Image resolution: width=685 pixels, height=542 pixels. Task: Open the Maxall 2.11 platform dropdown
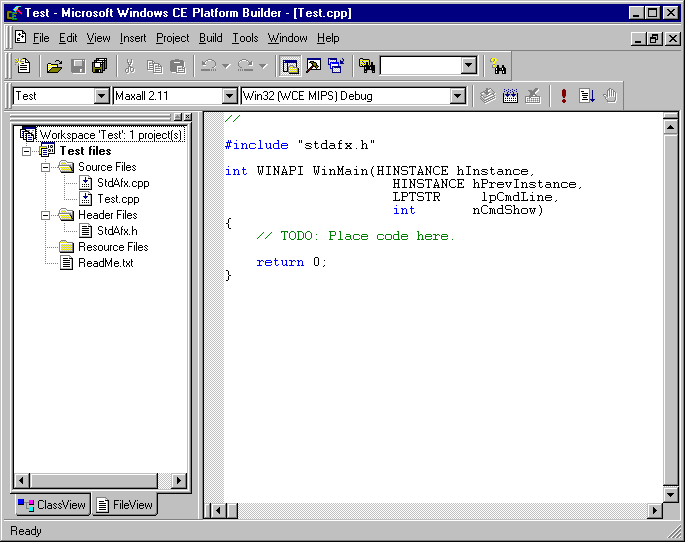[229, 96]
